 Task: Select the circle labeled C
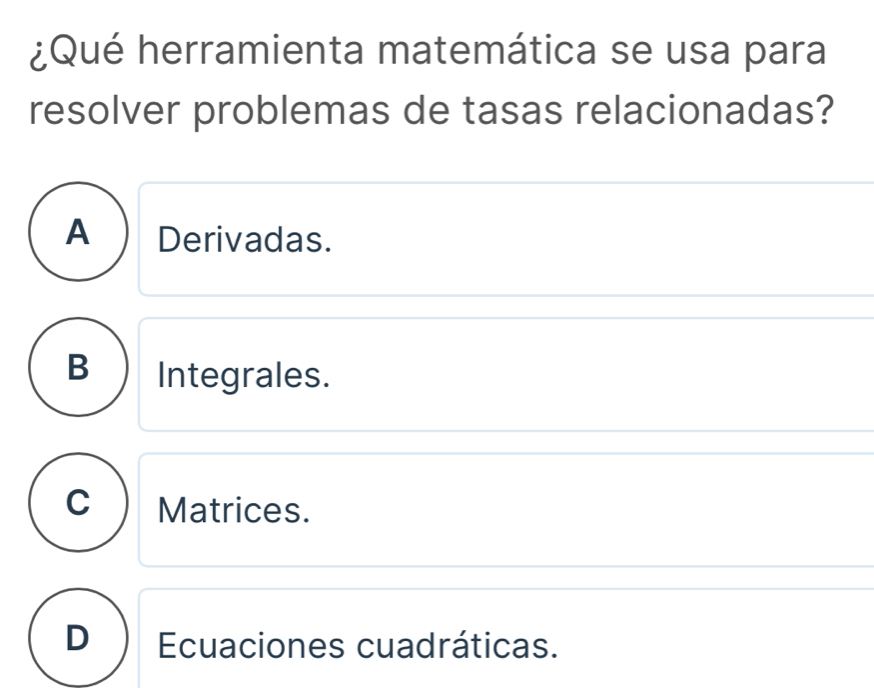pyautogui.click(x=76, y=510)
